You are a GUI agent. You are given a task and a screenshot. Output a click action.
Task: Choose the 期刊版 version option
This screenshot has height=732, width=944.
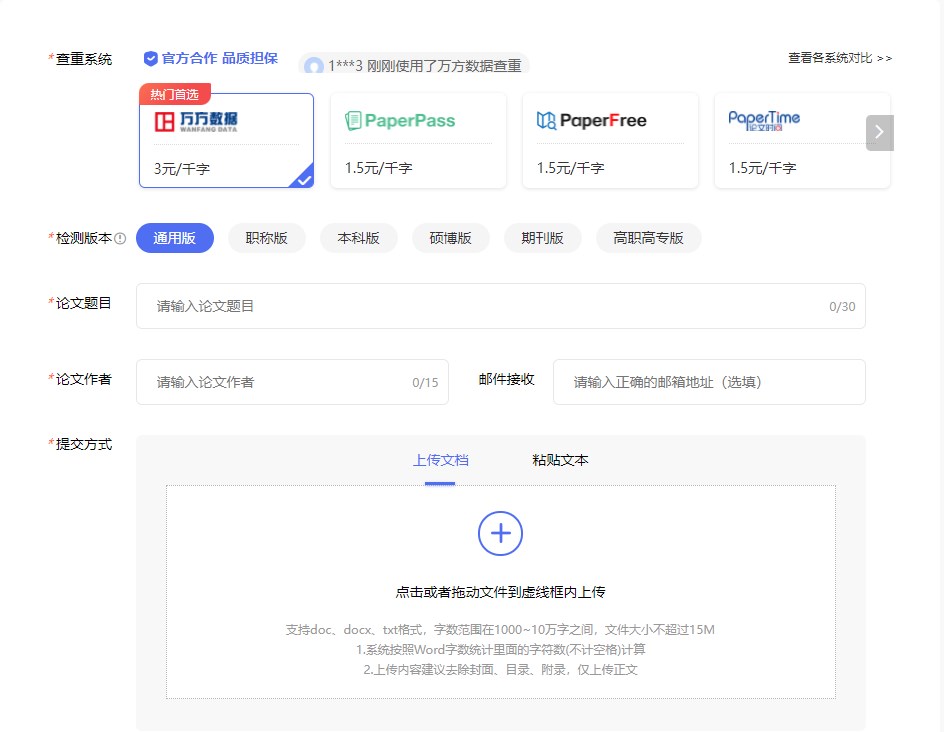542,238
